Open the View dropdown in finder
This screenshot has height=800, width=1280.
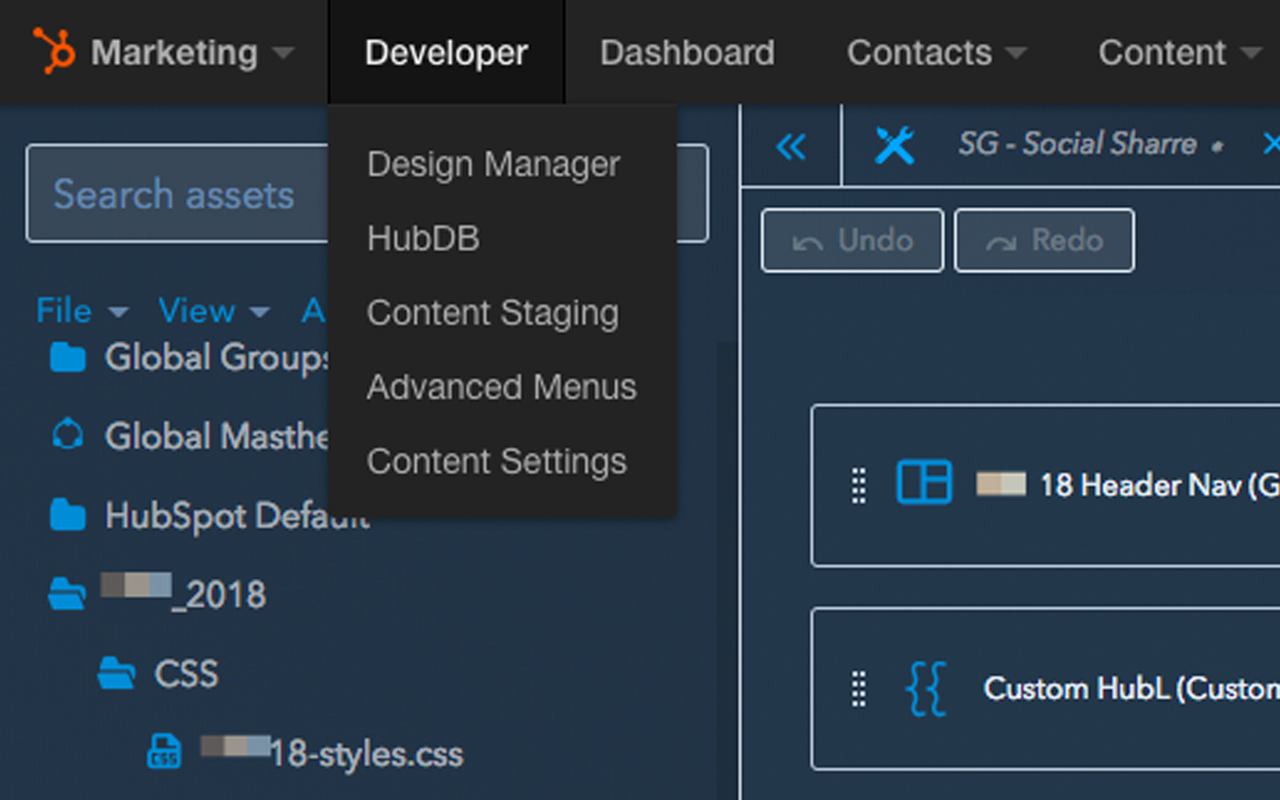[x=214, y=311]
